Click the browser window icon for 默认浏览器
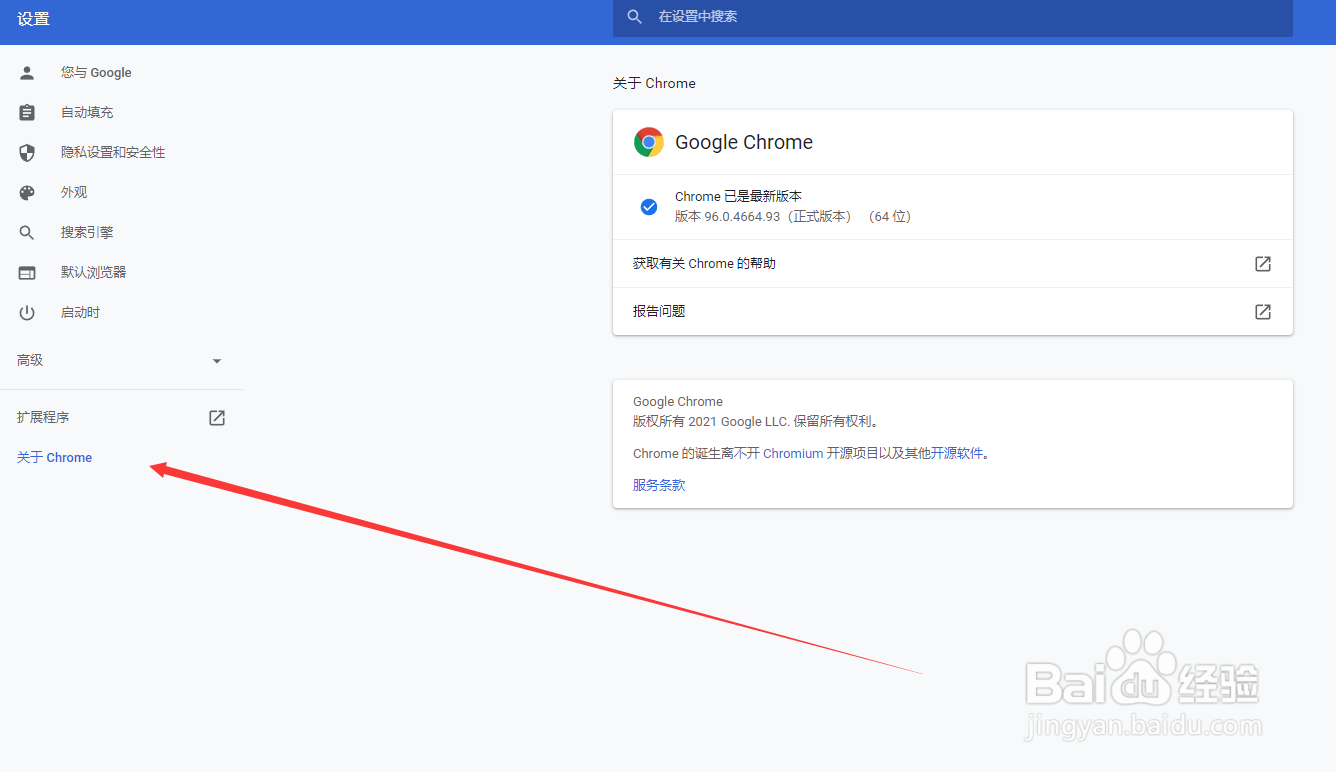 tap(27, 272)
